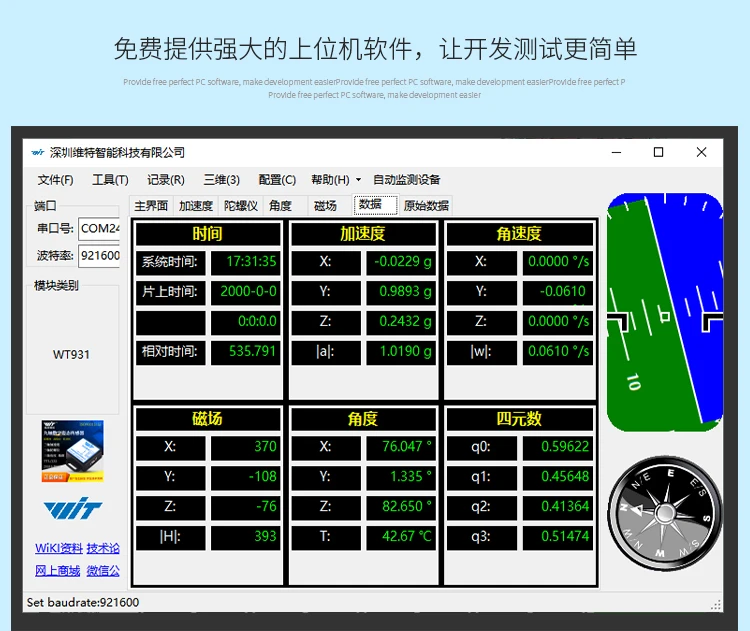Click the WIT blue logo in sidebar
This screenshot has width=750, height=631.
73,508
